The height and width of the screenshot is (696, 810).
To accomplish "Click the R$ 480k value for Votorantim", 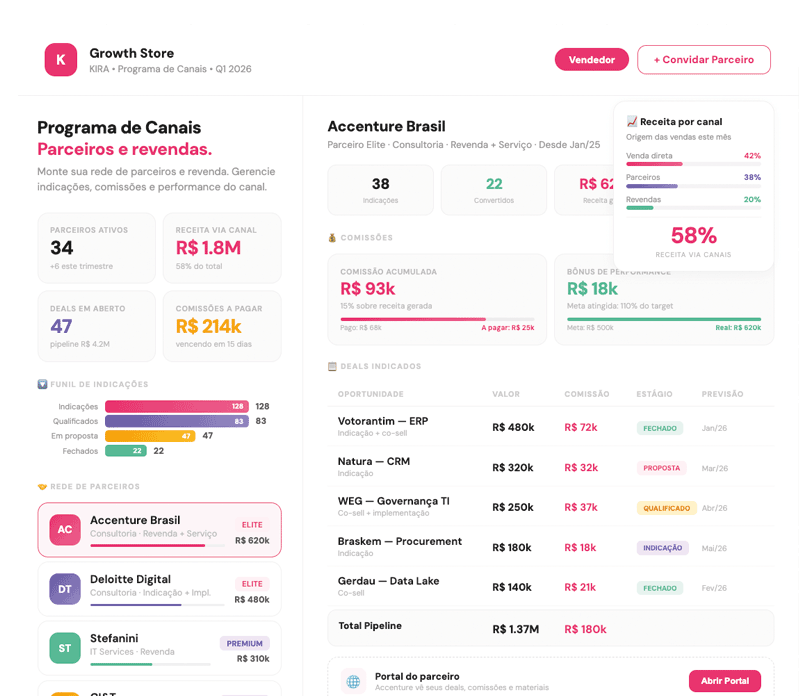I will coord(513,427).
